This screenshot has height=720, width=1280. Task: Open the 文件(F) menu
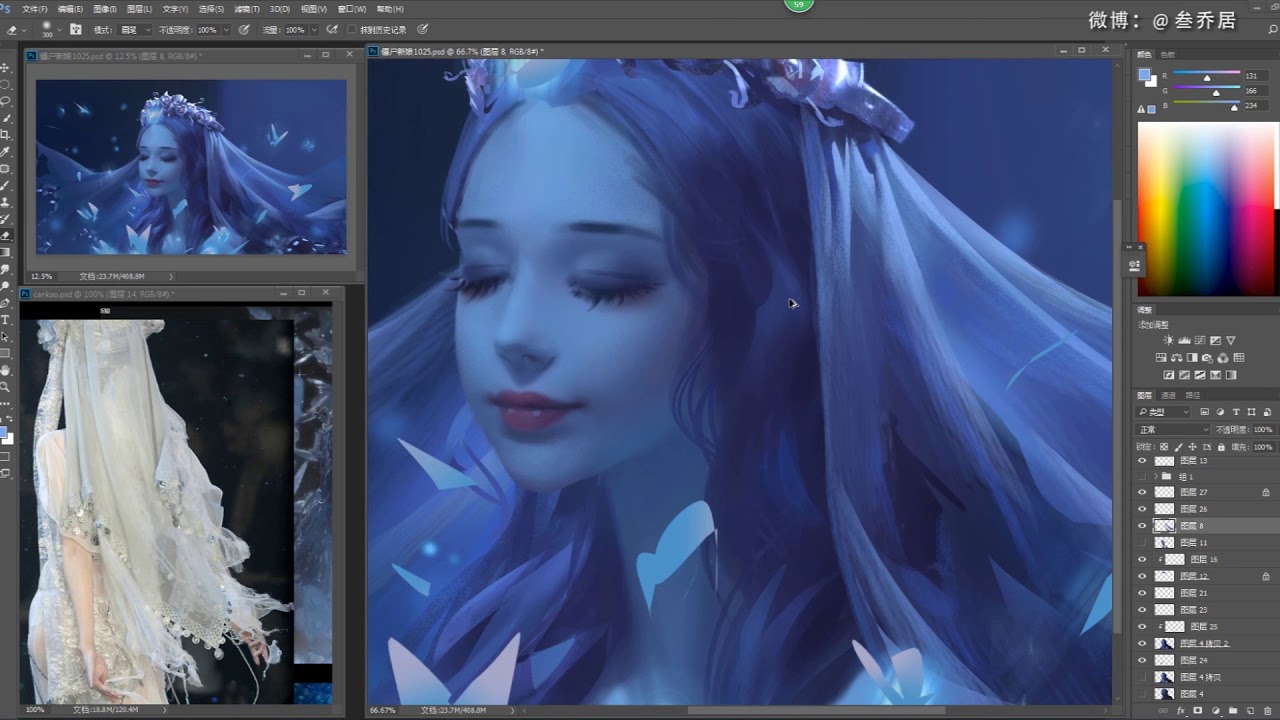tap(34, 9)
